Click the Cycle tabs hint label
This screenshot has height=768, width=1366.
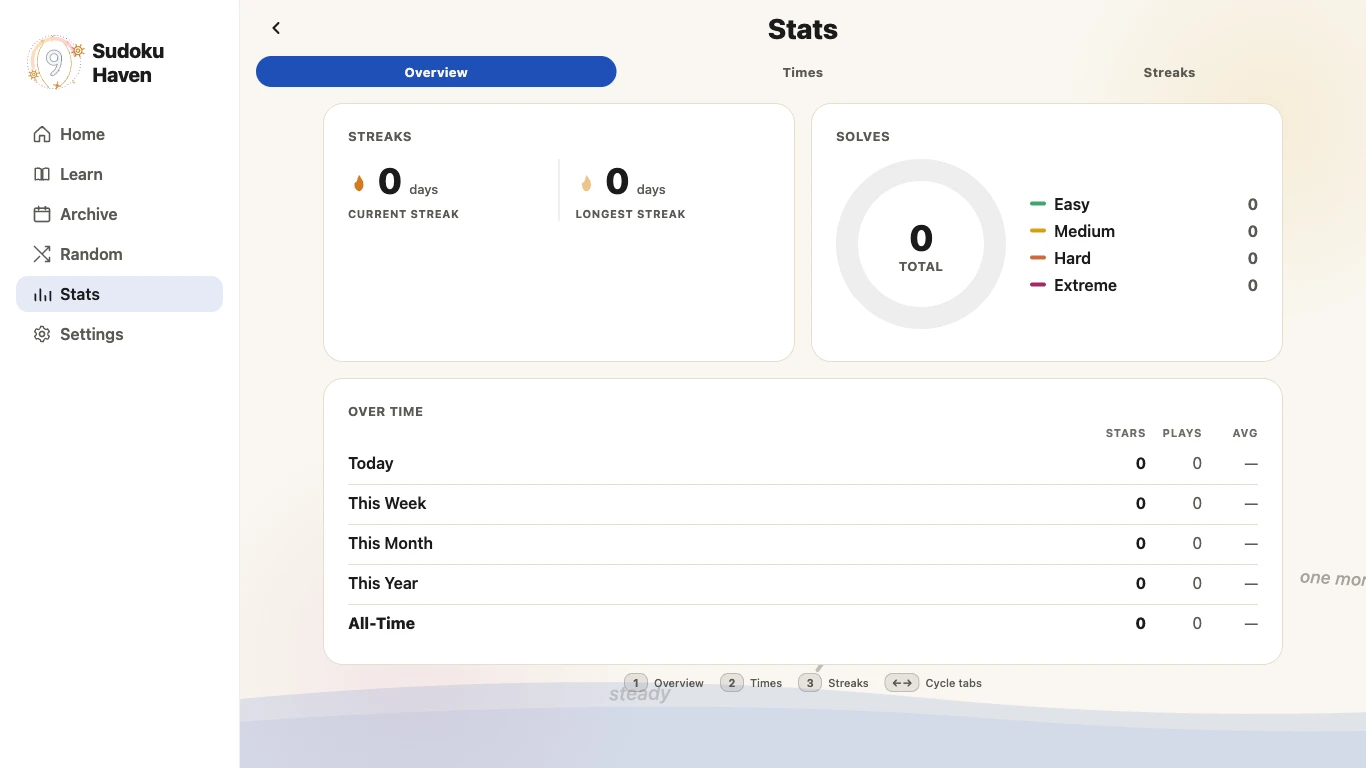pos(954,683)
